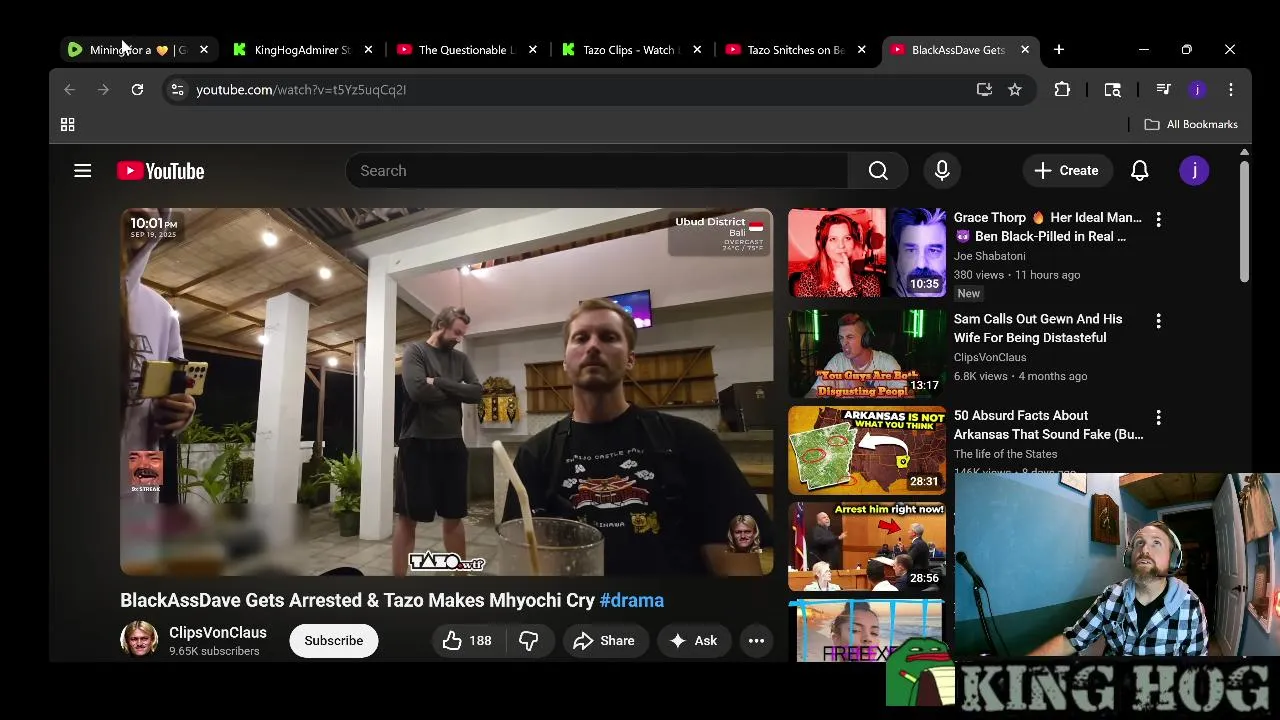Open more actions menu under the video
The height and width of the screenshot is (720, 1280).
tap(756, 641)
